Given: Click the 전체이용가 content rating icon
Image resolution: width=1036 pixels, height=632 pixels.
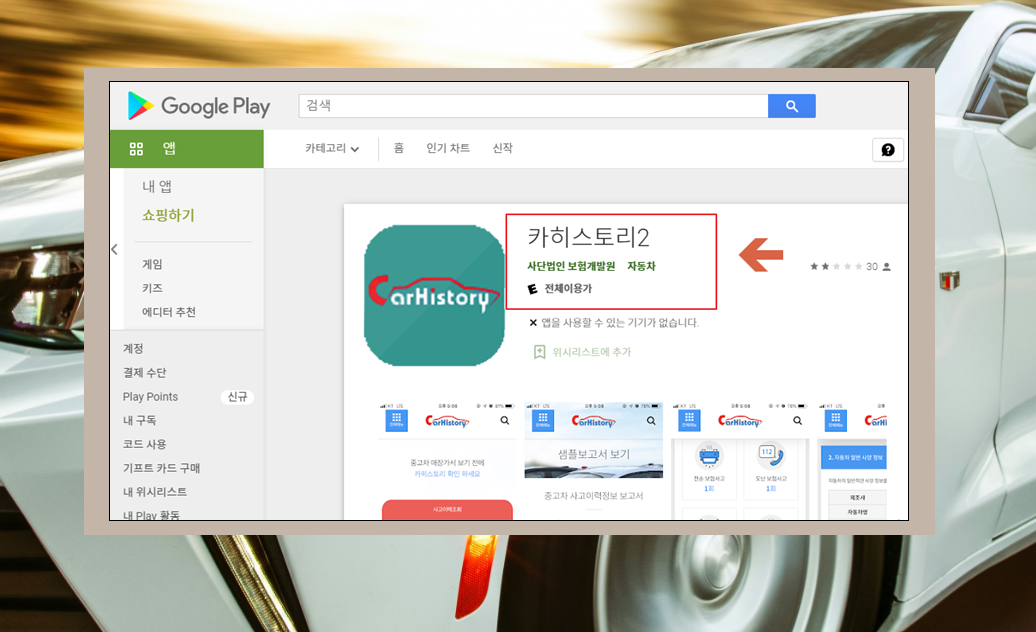Looking at the screenshot, I should coord(533,289).
